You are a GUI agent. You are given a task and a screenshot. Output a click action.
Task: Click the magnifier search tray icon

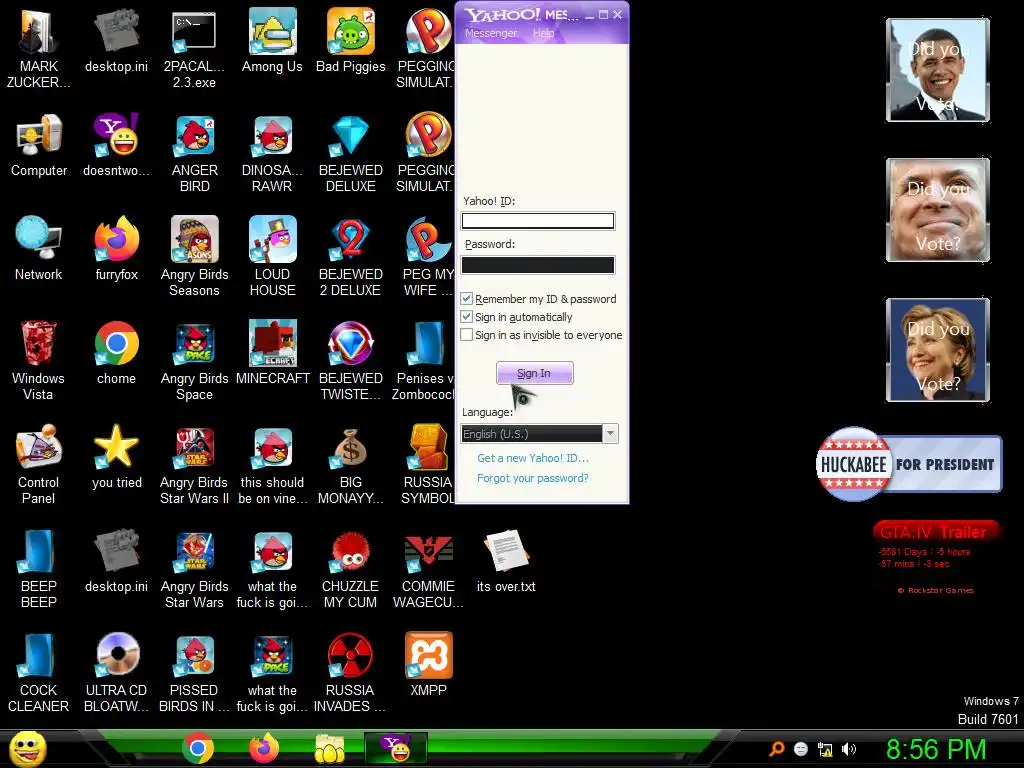pyautogui.click(x=777, y=749)
